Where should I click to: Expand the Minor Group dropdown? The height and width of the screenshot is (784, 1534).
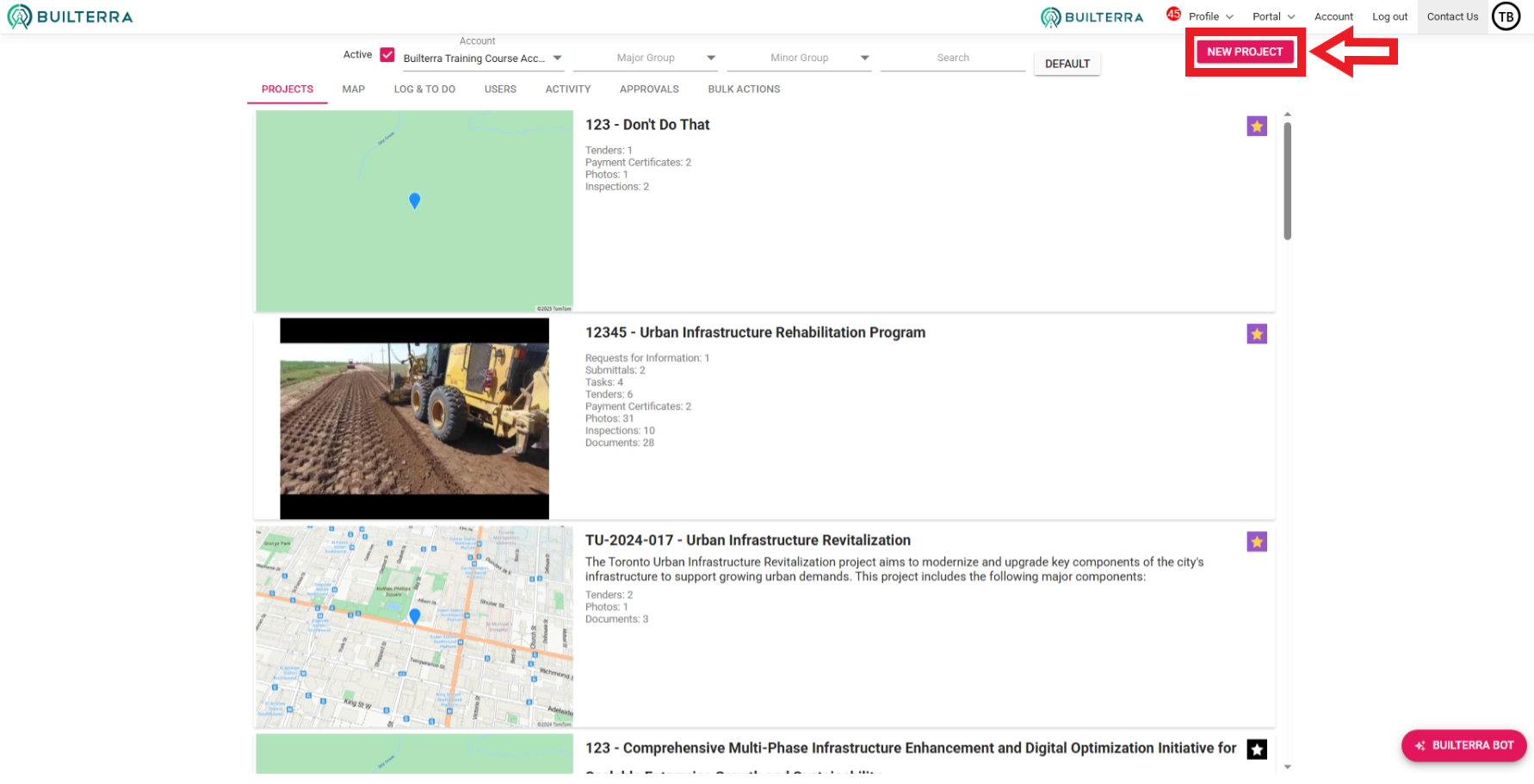coord(799,59)
